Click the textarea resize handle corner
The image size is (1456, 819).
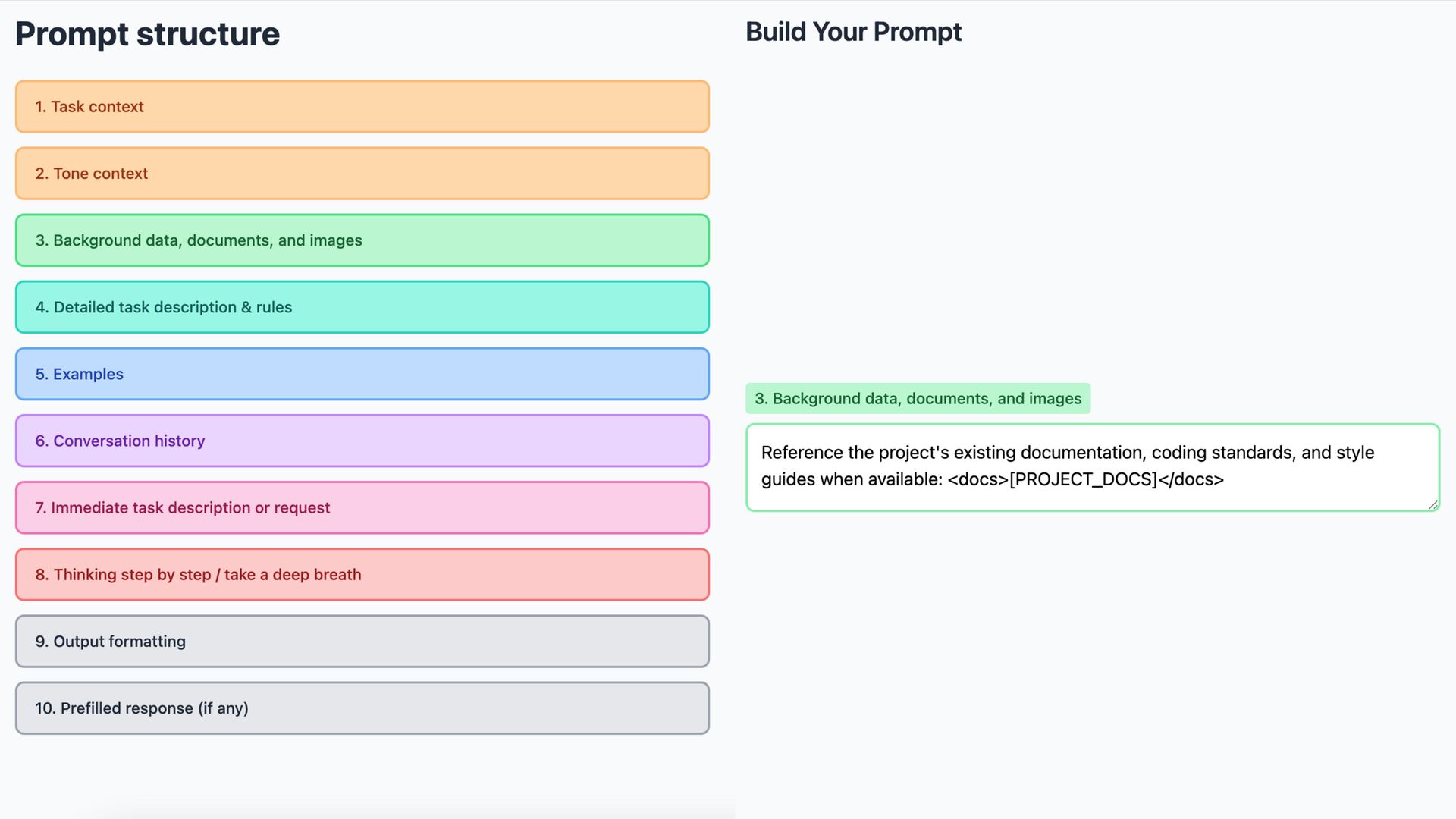click(x=1432, y=504)
